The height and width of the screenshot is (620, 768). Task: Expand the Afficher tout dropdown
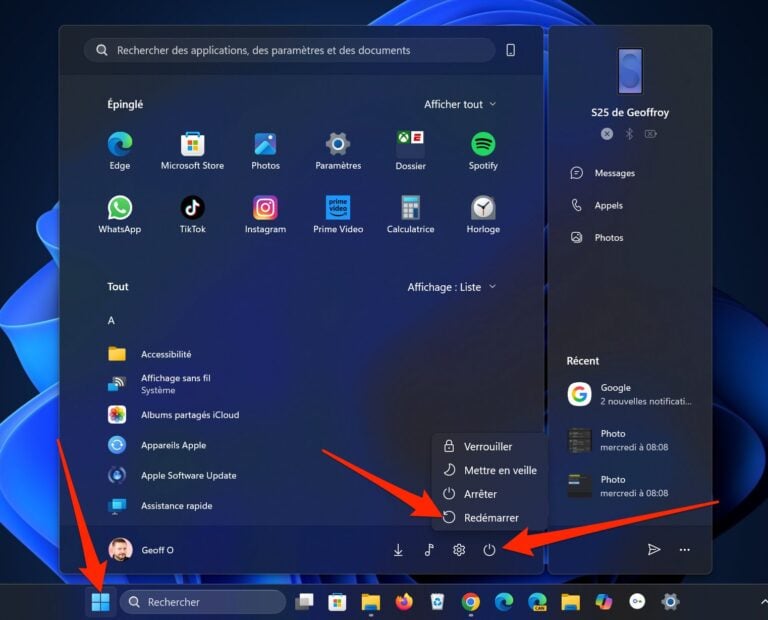[460, 104]
